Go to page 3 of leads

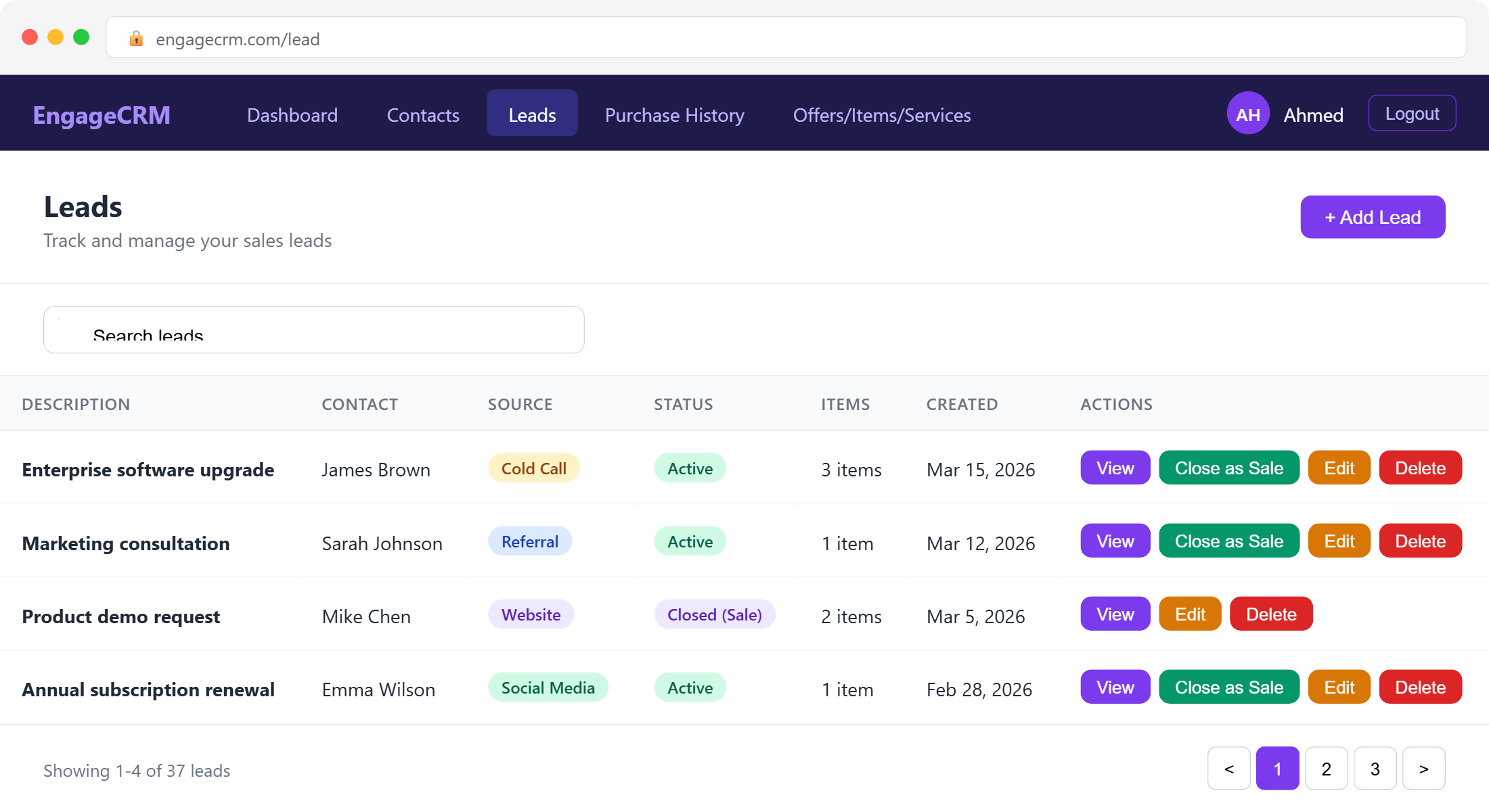1375,768
